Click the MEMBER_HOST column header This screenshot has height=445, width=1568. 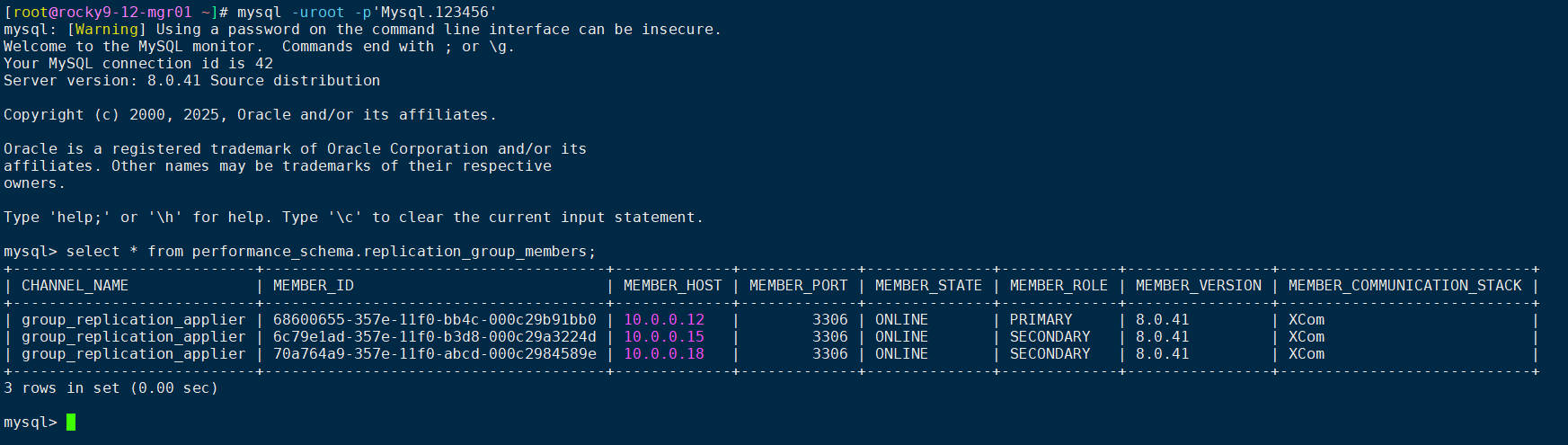(x=672, y=286)
